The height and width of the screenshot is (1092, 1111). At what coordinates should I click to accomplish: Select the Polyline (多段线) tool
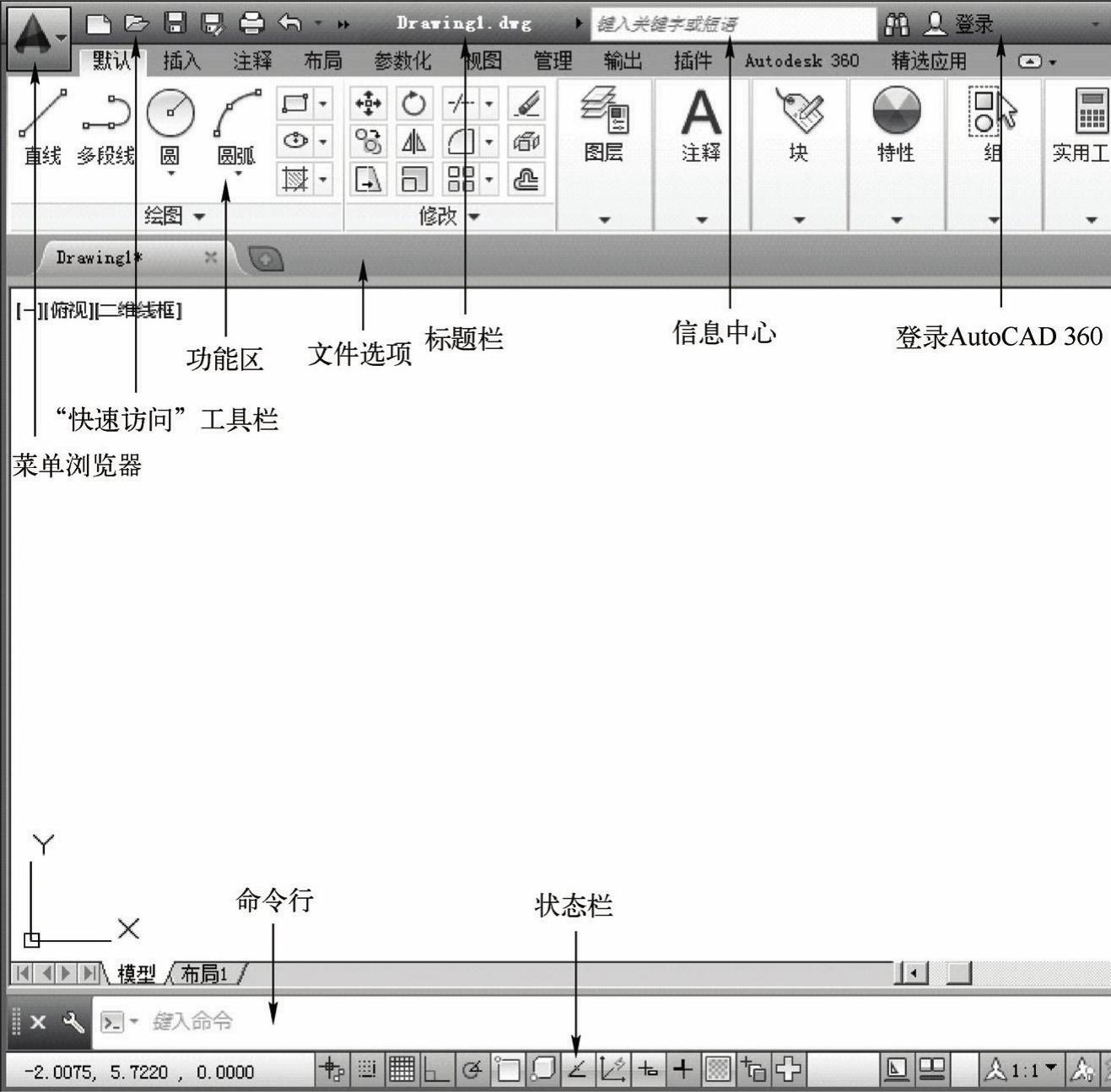pos(106,125)
